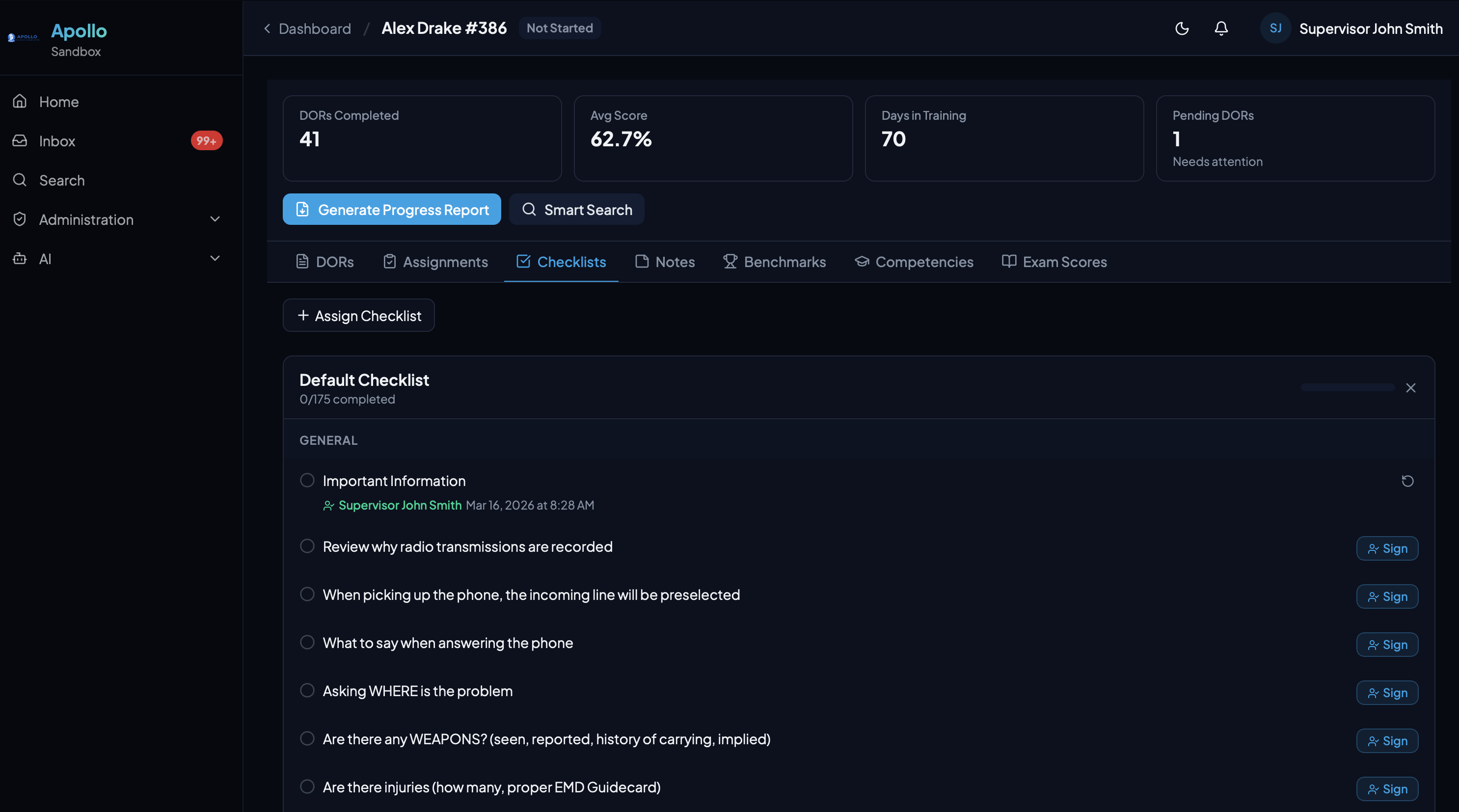Check the Important Information circle
Image resolution: width=1459 pixels, height=812 pixels.
click(x=307, y=480)
